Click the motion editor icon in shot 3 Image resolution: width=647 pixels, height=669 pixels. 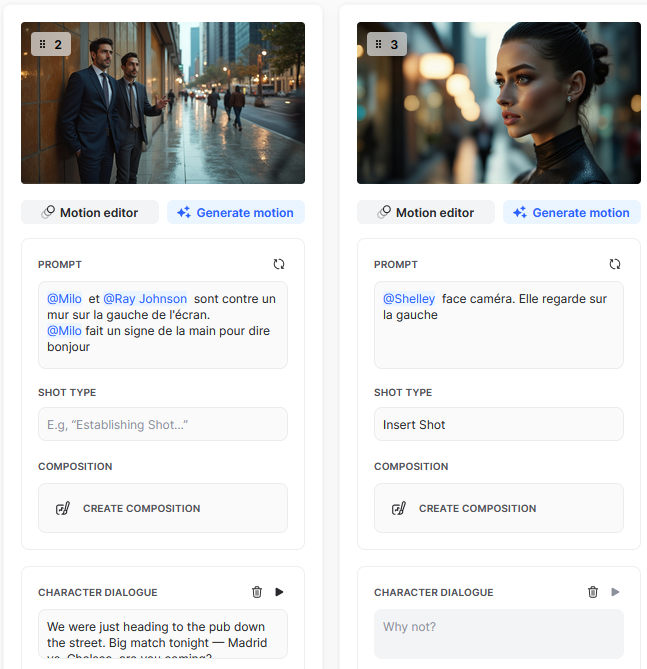(x=384, y=212)
